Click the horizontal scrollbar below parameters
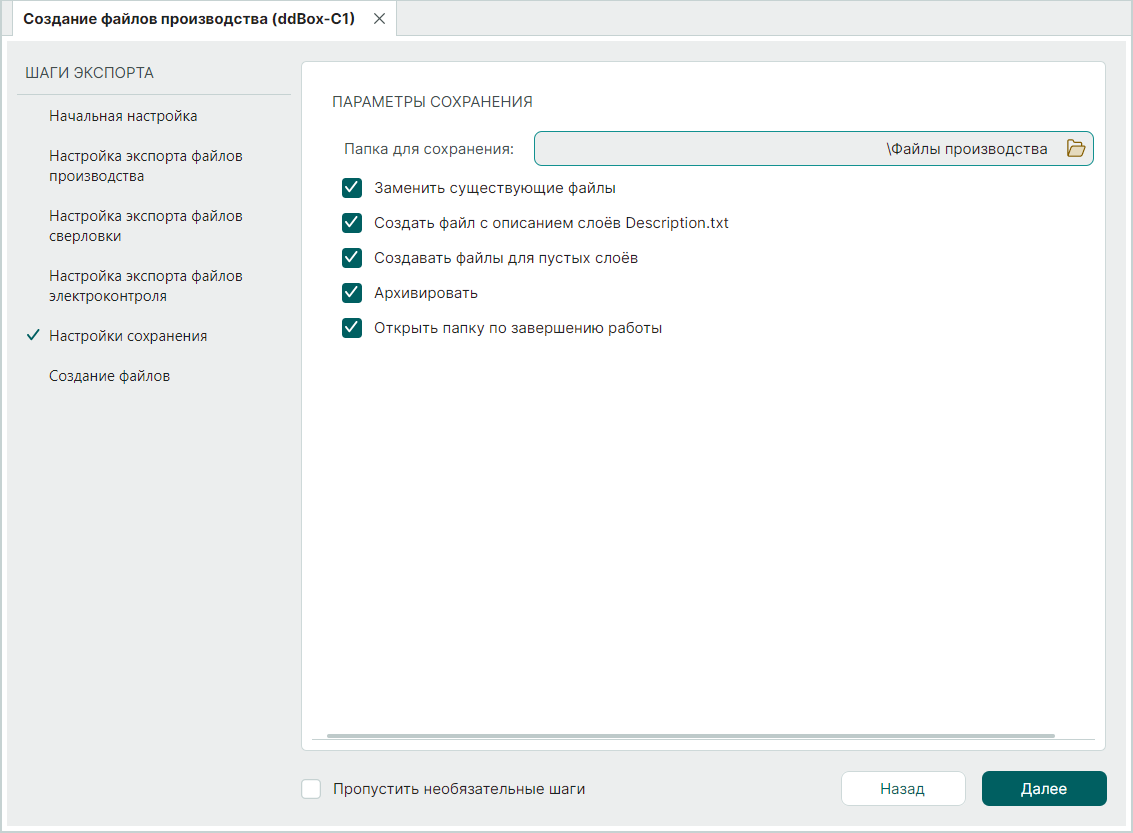Viewport: 1133px width, 833px height. (690, 736)
